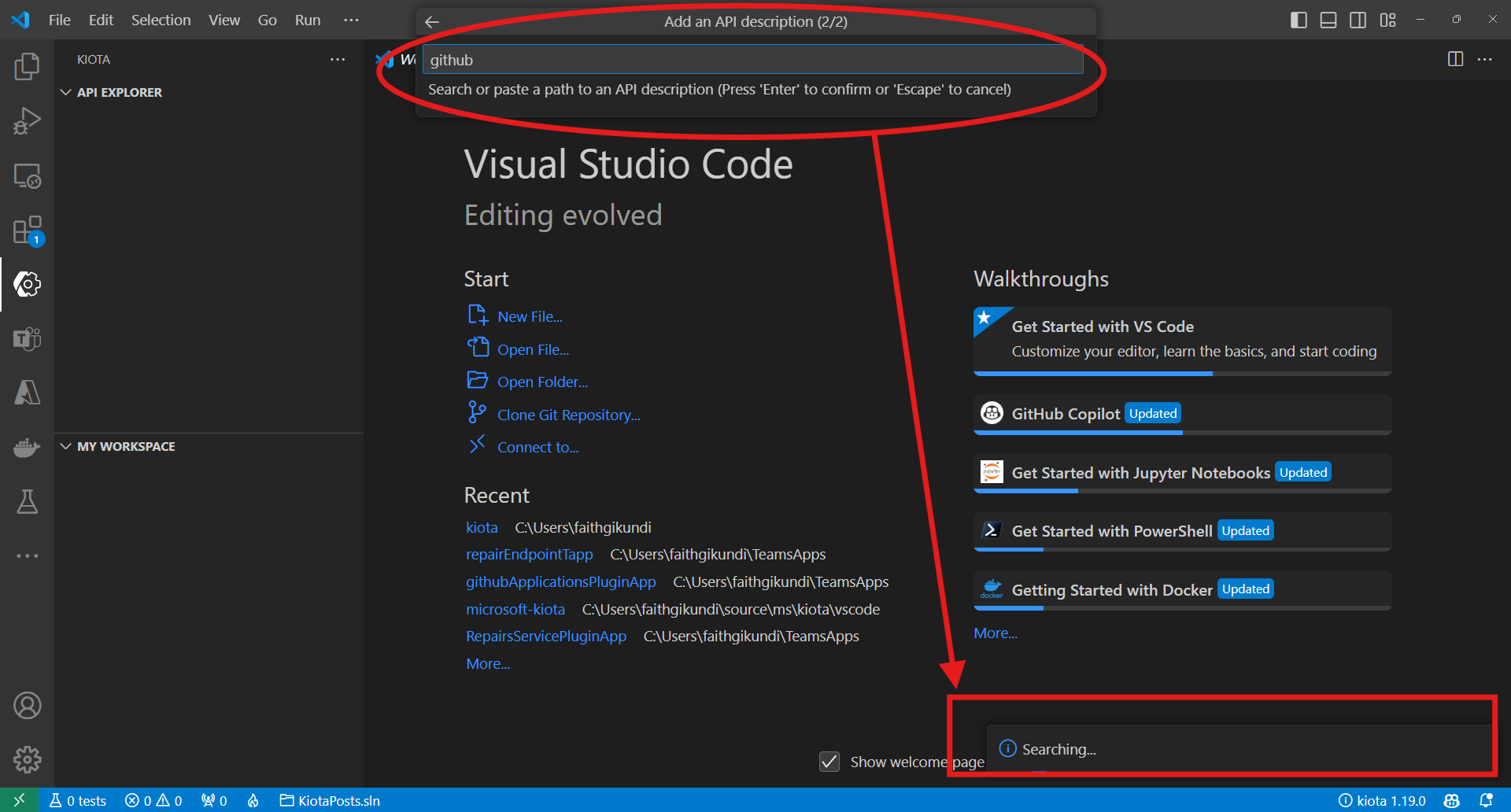This screenshot has height=812, width=1511.
Task: Click the back arrow in API description prompt
Action: pyautogui.click(x=432, y=22)
